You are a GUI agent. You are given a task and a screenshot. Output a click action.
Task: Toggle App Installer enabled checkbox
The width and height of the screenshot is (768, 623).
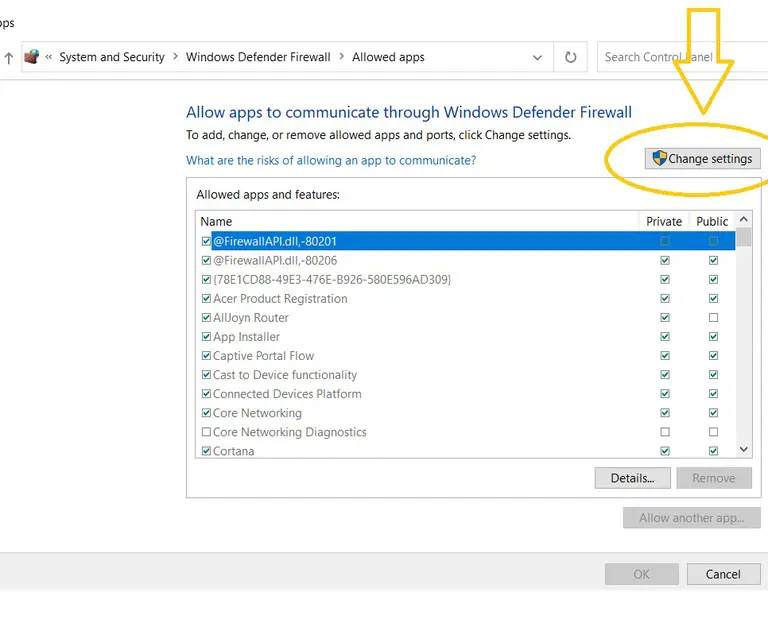(x=206, y=336)
